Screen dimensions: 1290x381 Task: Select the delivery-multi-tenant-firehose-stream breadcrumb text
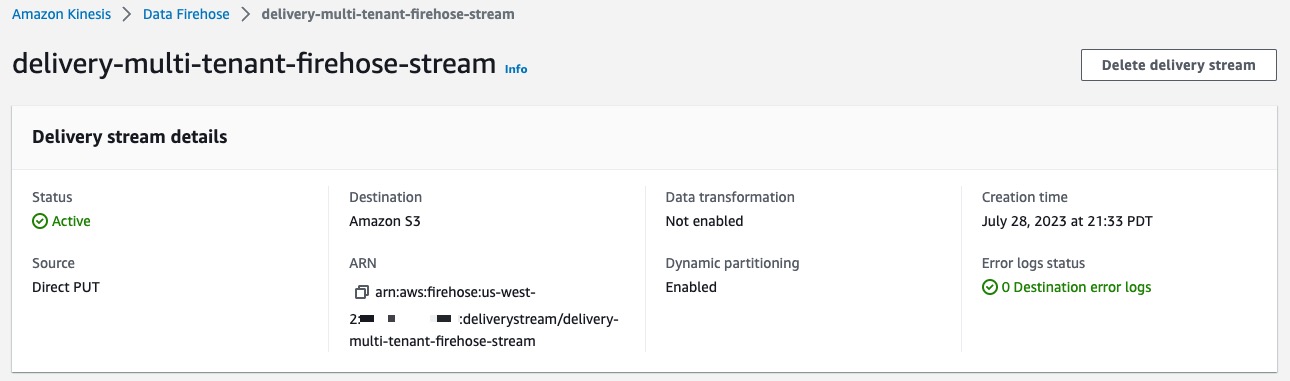click(x=388, y=15)
